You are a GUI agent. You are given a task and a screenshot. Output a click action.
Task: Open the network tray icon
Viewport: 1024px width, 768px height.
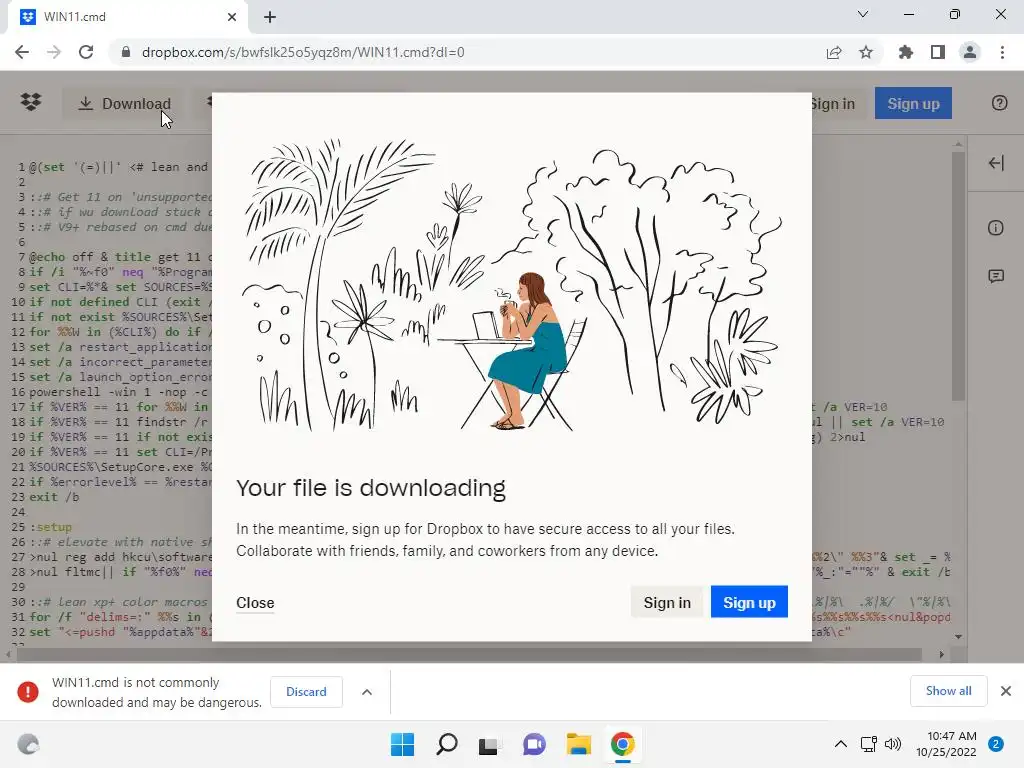[869, 744]
